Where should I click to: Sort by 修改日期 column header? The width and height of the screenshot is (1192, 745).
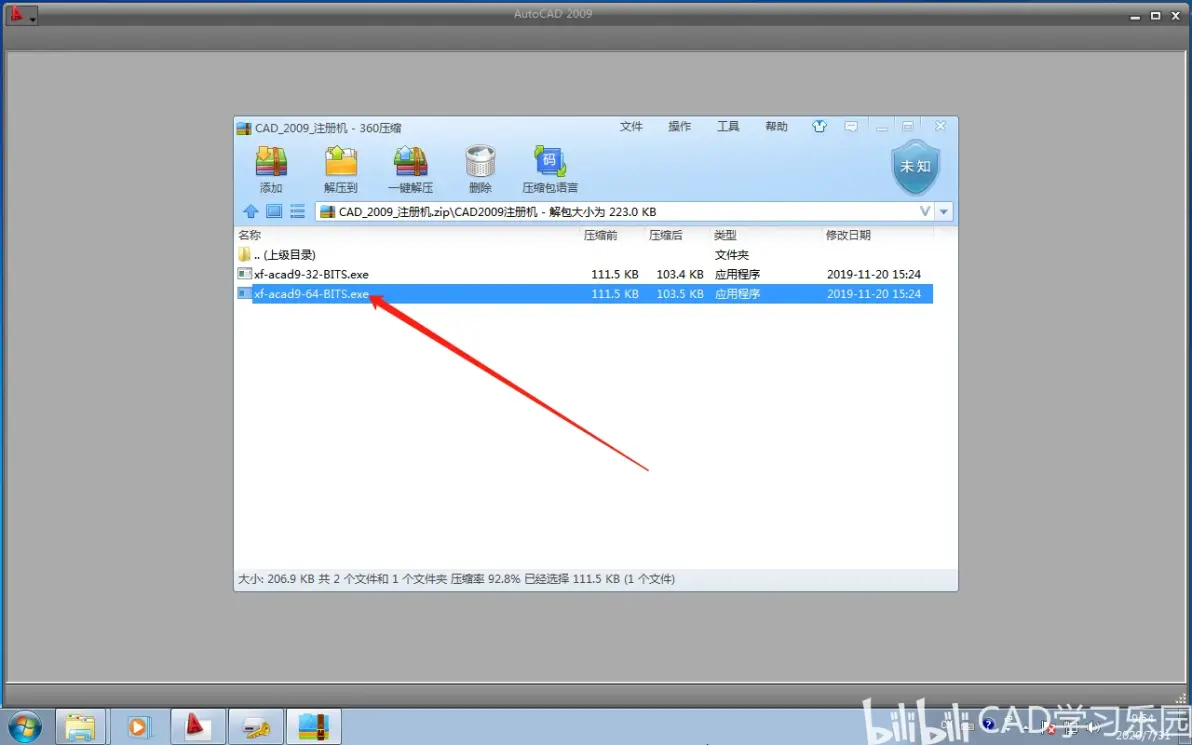[848, 235]
